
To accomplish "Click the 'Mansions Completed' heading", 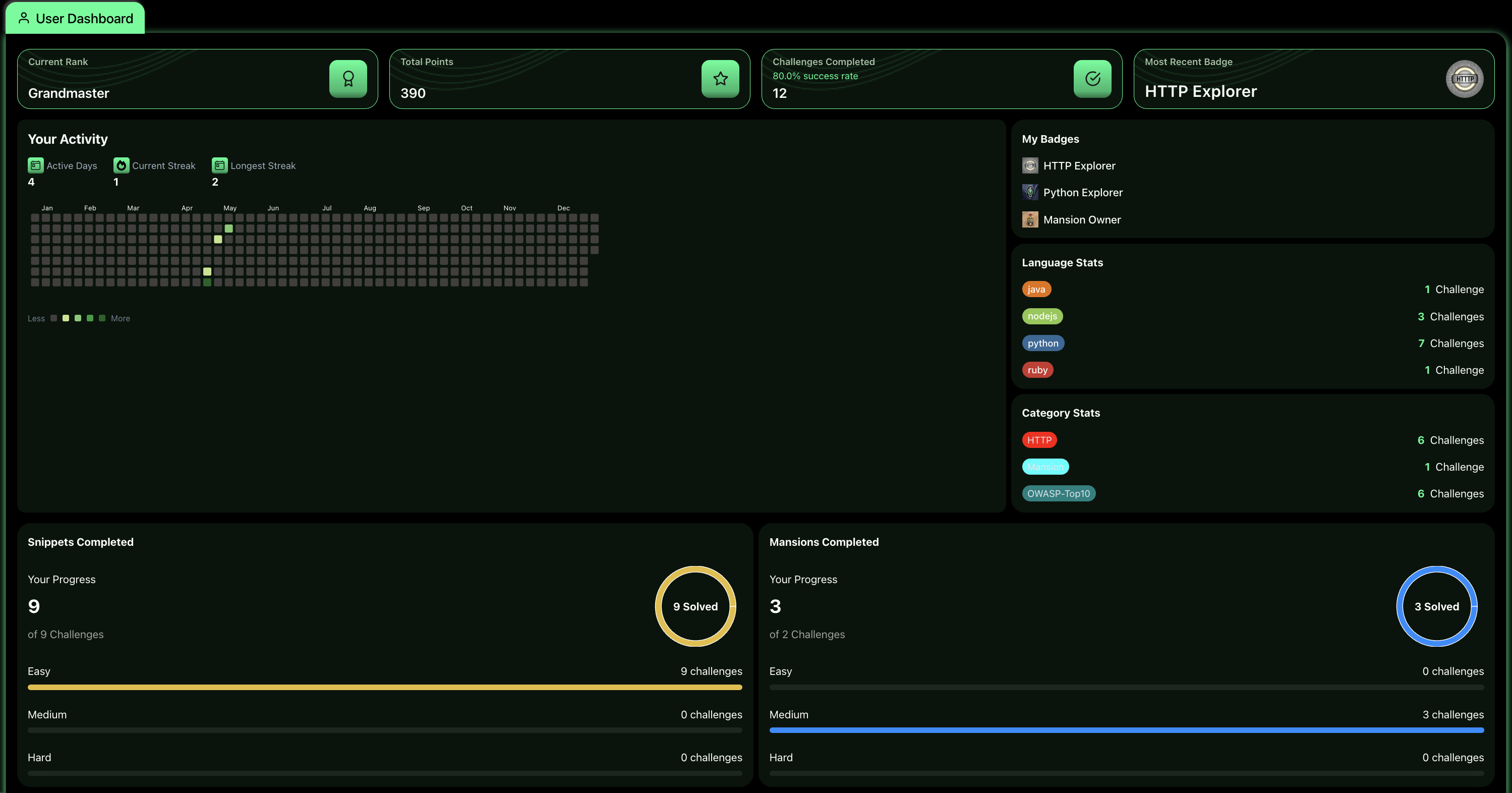I will point(824,542).
